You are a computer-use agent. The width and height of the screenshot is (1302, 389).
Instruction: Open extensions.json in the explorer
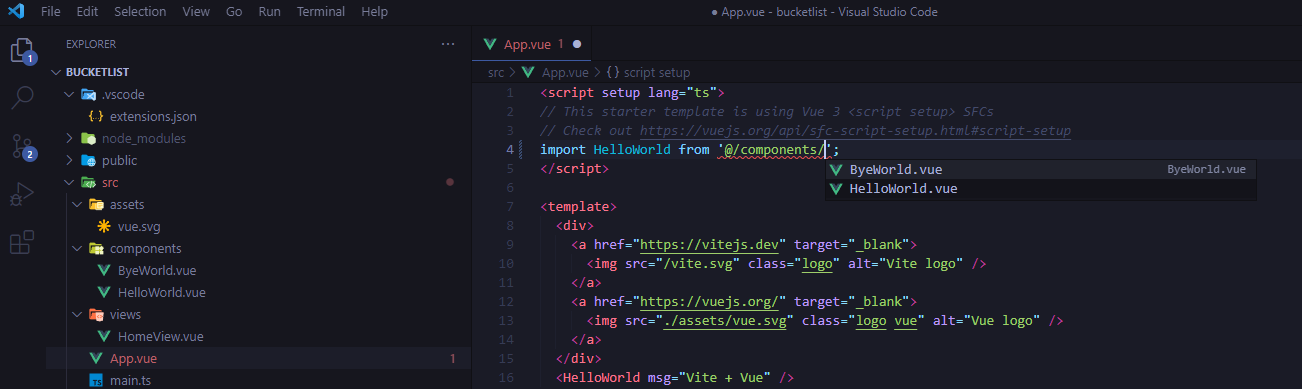point(153,116)
